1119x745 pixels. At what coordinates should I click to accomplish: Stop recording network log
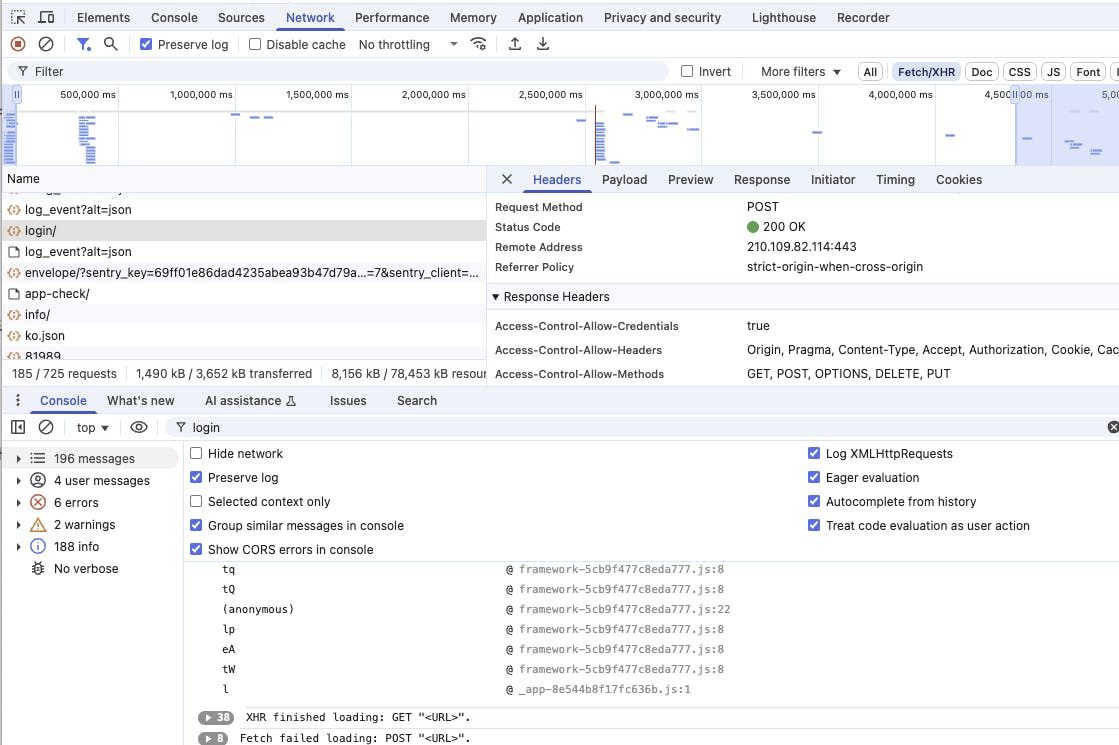19,44
